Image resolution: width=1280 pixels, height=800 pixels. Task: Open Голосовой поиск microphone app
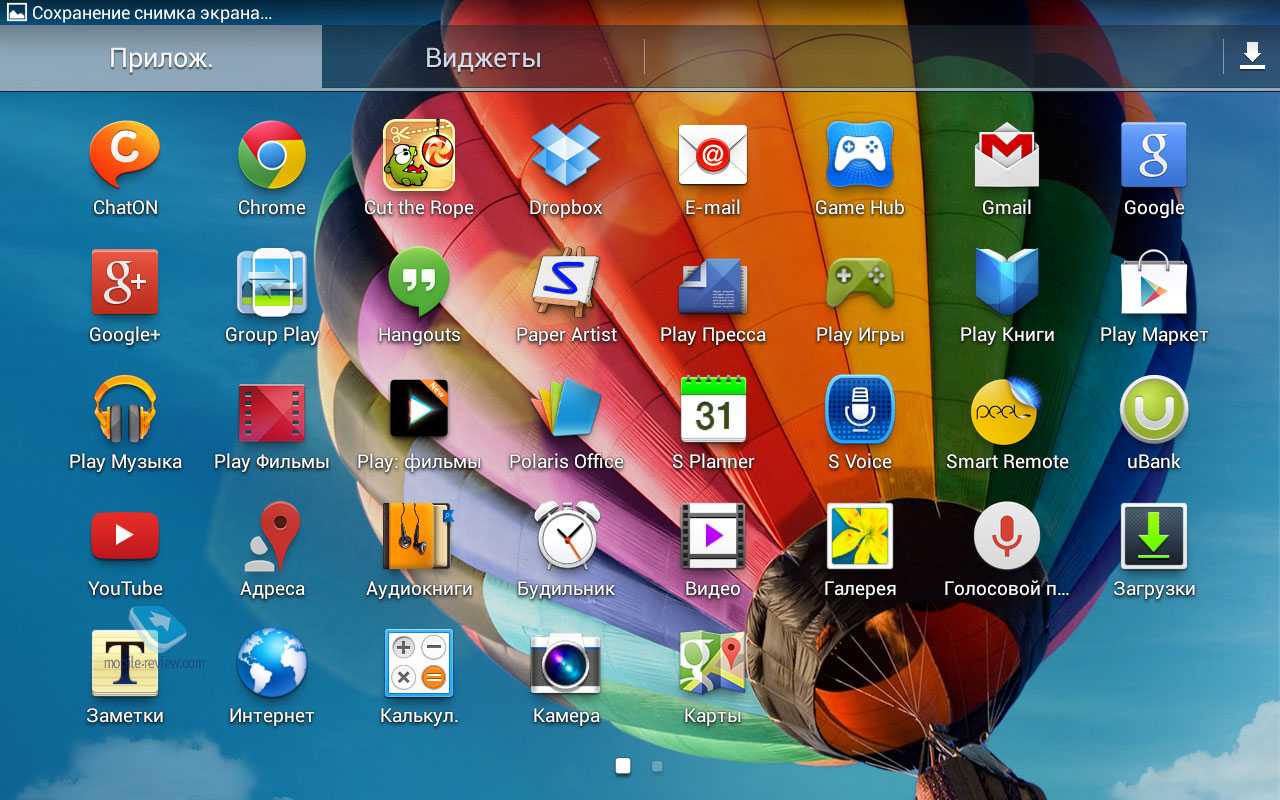1007,536
